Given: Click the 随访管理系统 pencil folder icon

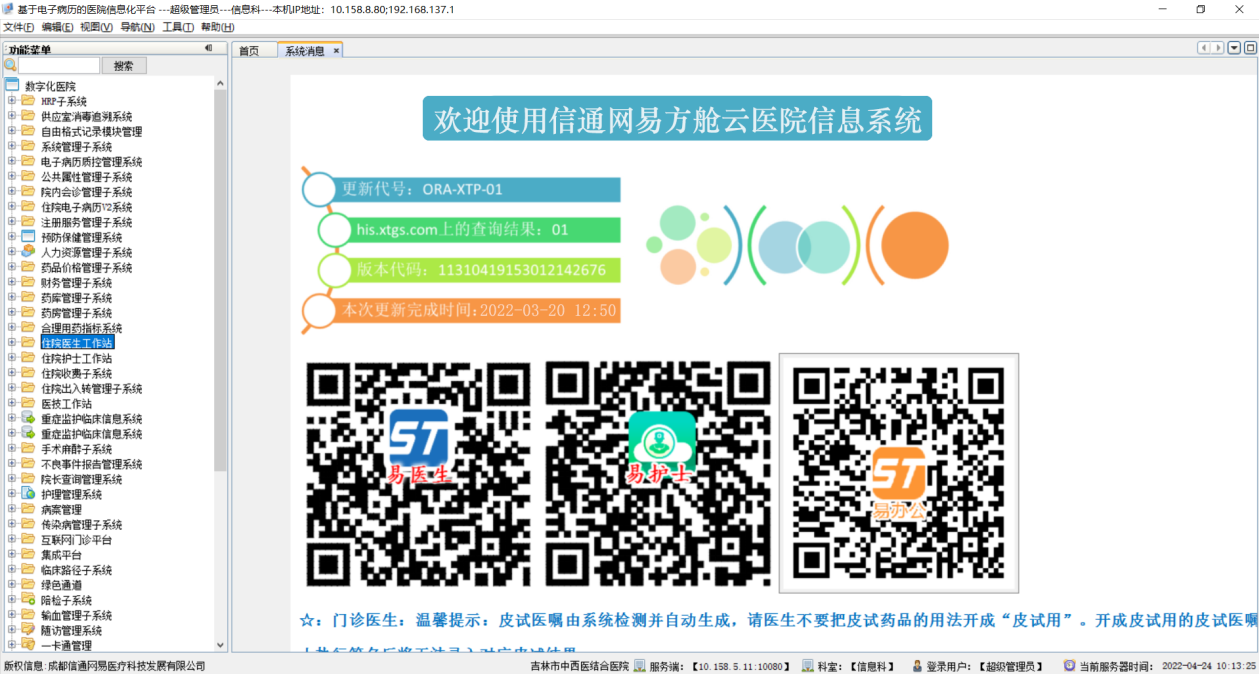Looking at the screenshot, I should 28,630.
